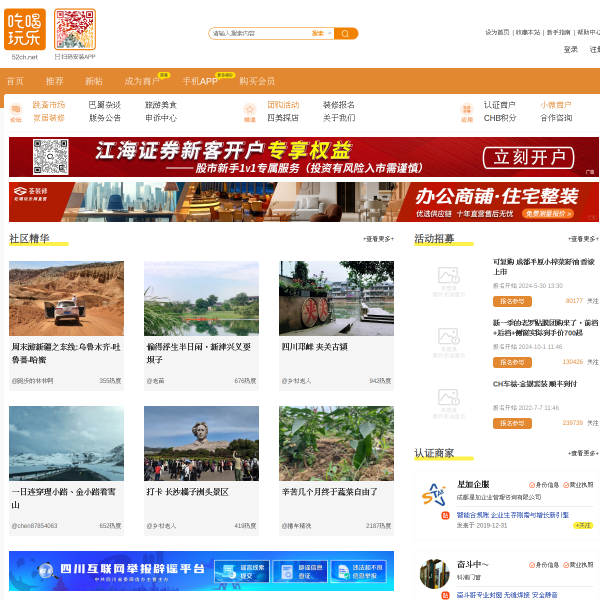600x600 pixels.
Task: Click the 吃喝玩乐 site logo
Action: click(25, 29)
